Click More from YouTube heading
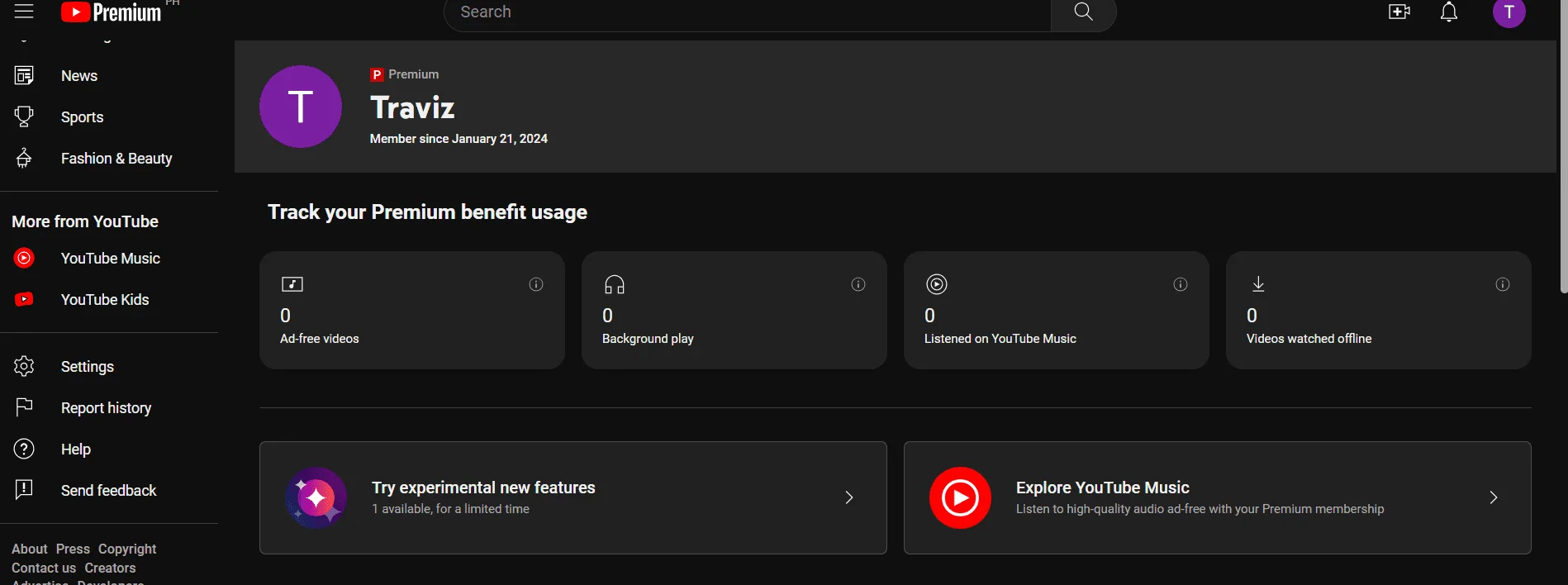This screenshot has width=1568, height=585. coord(85,221)
